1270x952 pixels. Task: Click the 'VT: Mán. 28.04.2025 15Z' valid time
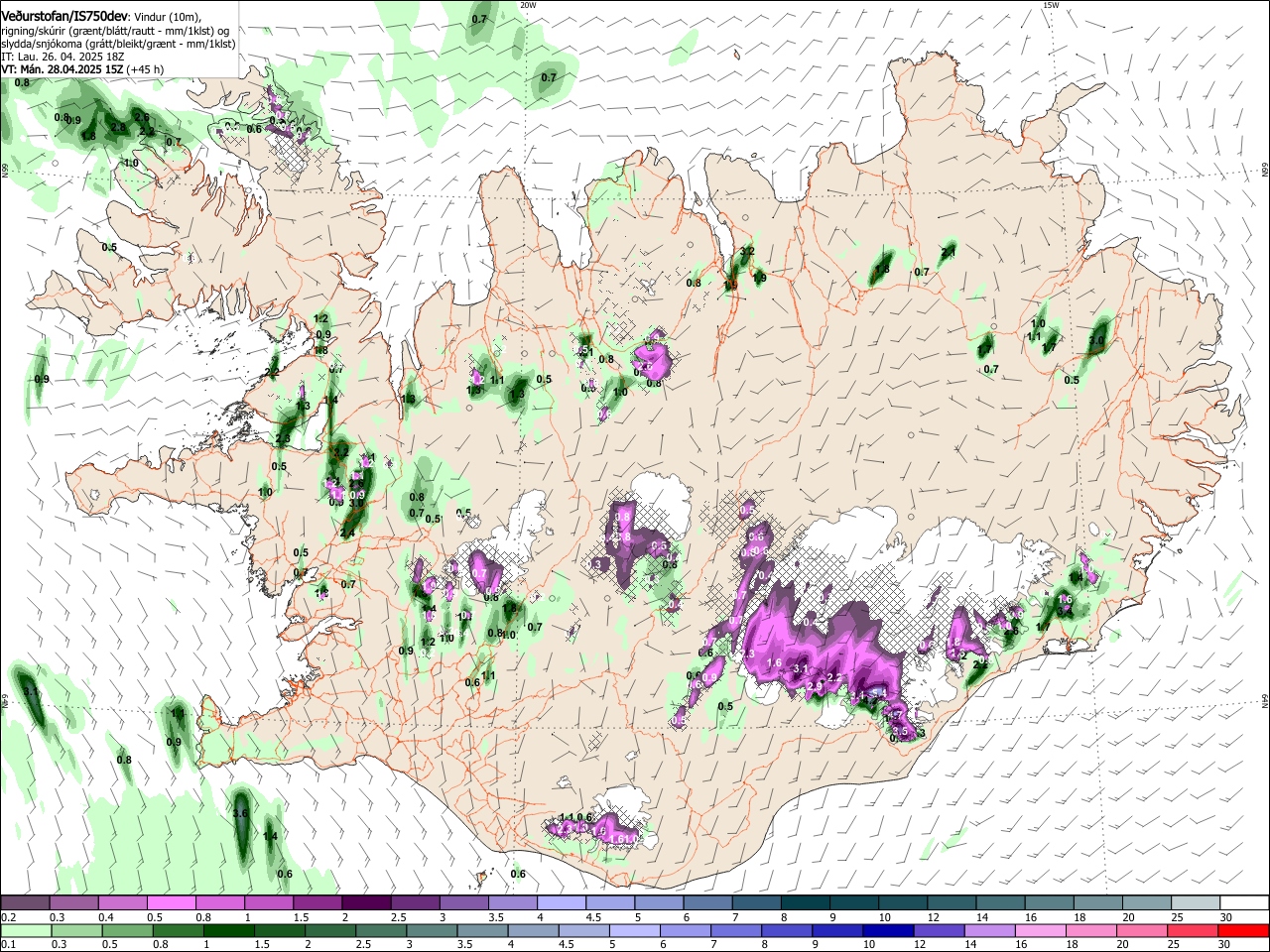63,70
